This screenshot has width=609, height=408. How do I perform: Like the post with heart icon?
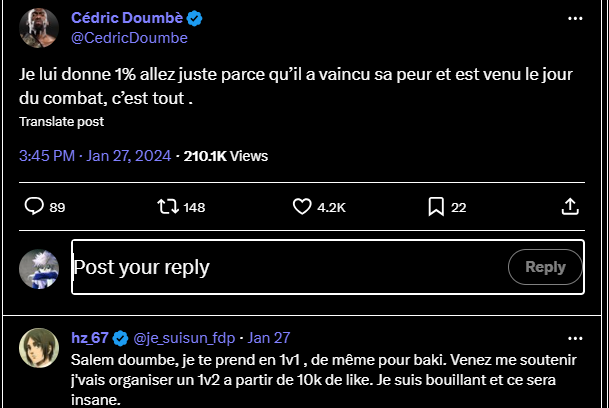pos(303,207)
